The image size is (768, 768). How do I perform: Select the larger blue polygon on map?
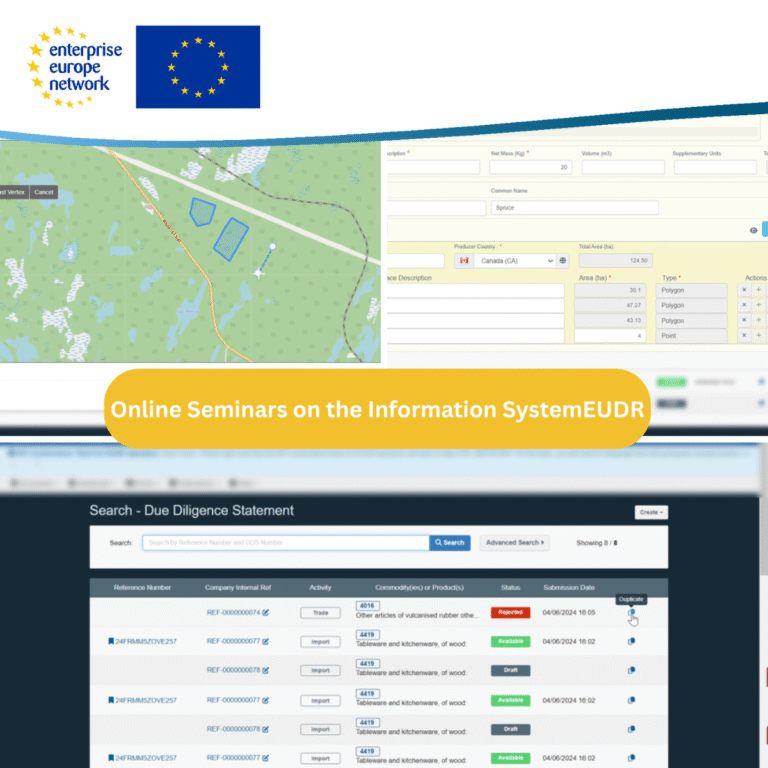233,239
